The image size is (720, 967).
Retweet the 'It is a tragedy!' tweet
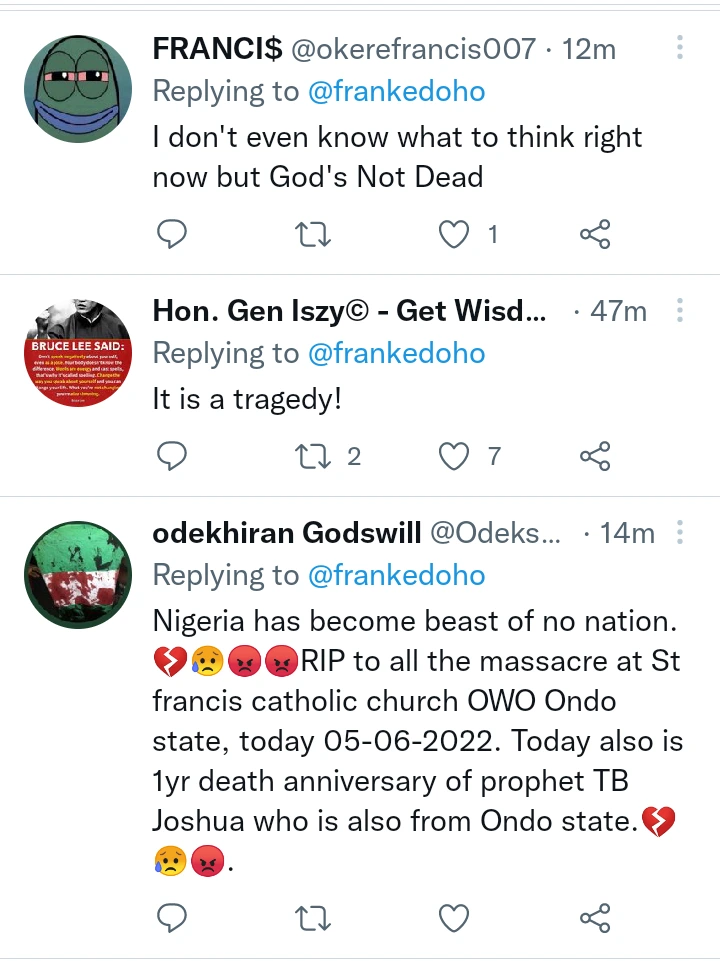click(315, 457)
